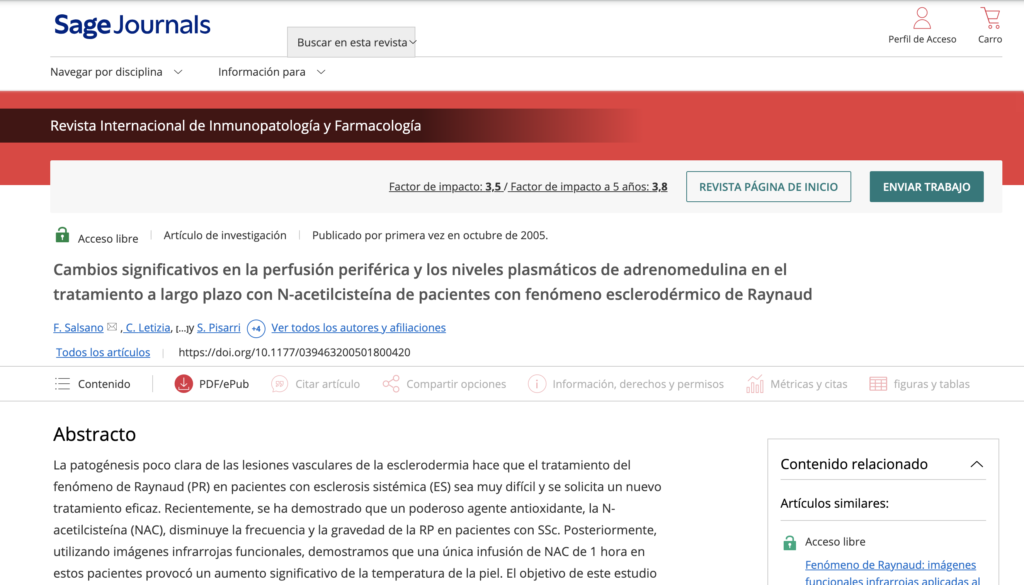The width and height of the screenshot is (1024, 585).
Task: Open Compartir opciones share icon
Action: click(x=391, y=384)
